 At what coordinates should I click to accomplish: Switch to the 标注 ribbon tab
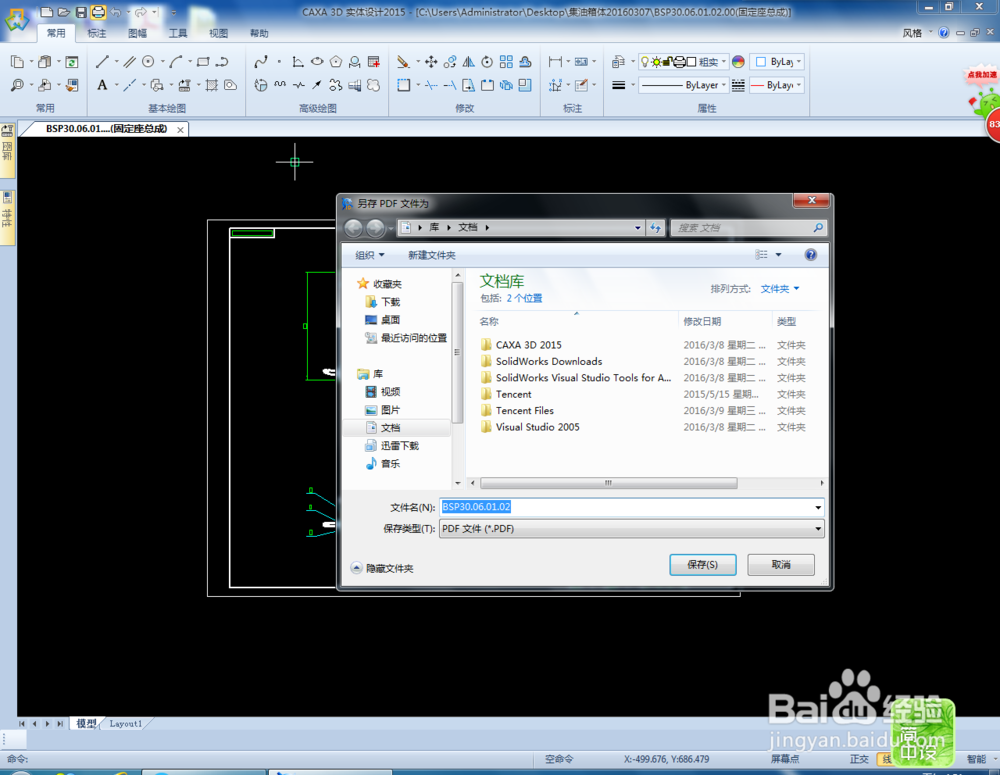coord(97,33)
